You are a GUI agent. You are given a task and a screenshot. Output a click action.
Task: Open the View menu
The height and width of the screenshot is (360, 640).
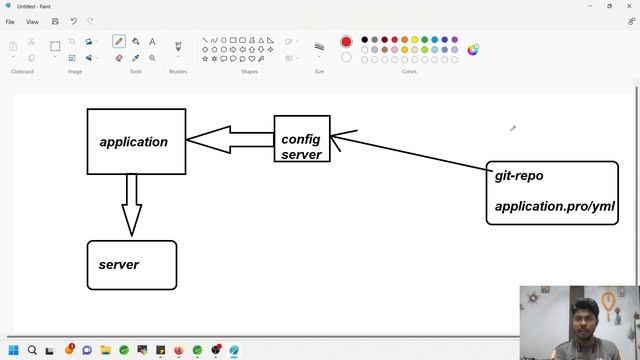click(x=32, y=22)
